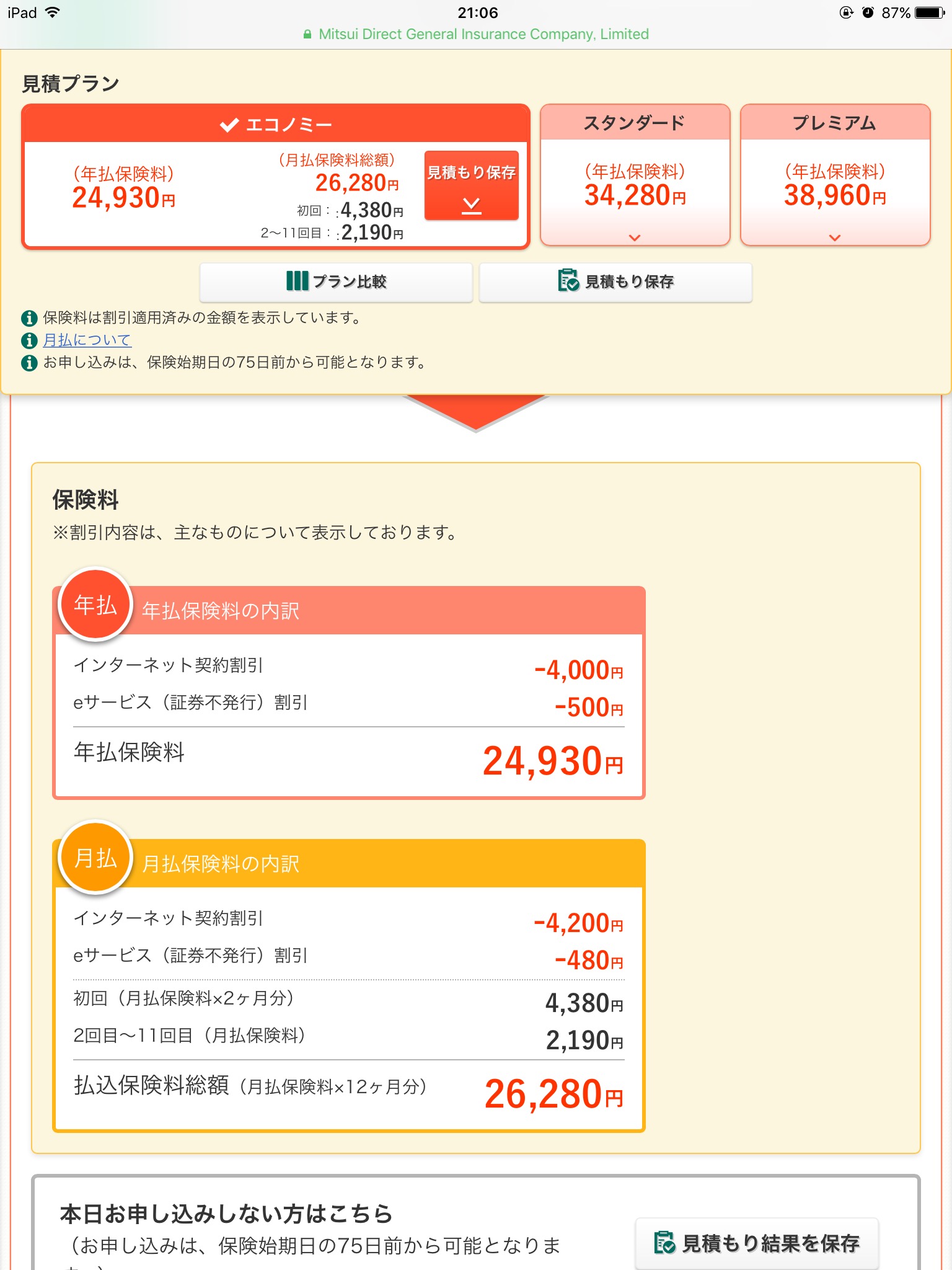The image size is (952, 1270).
Task: Expand the スタンダード plan chevron
Action: [x=635, y=238]
